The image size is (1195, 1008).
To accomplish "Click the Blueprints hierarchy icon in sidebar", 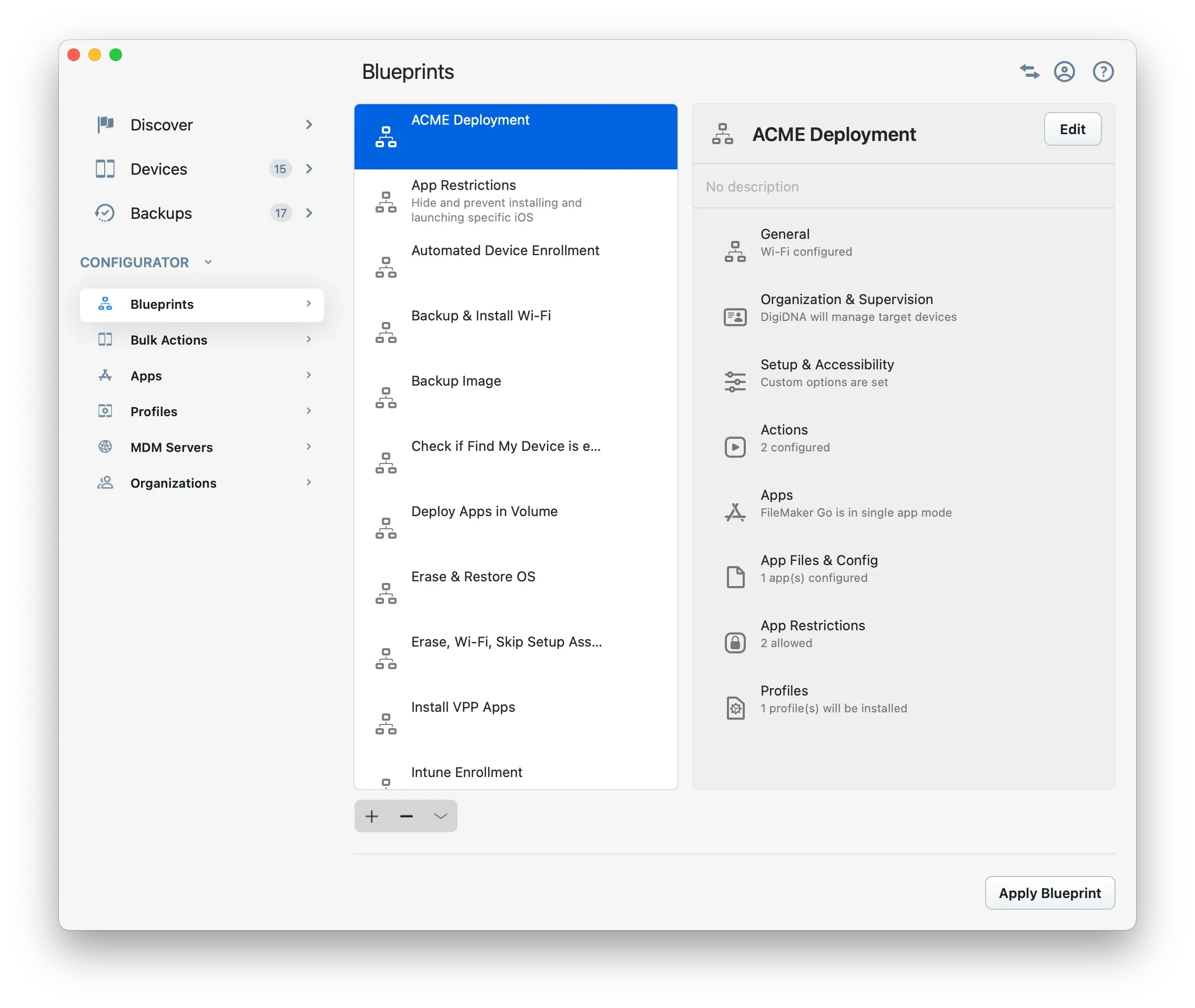I will (105, 304).
